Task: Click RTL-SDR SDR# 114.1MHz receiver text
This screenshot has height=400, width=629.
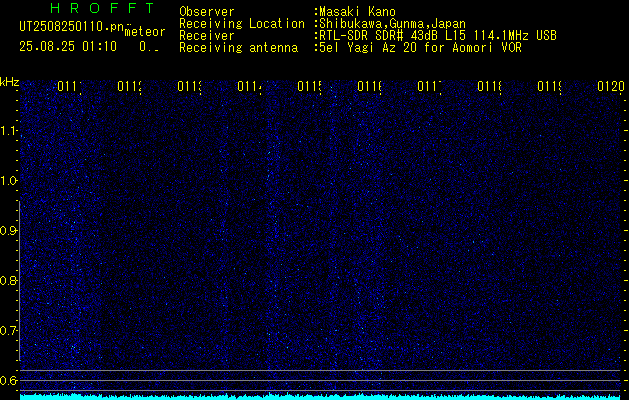Action: coord(436,36)
